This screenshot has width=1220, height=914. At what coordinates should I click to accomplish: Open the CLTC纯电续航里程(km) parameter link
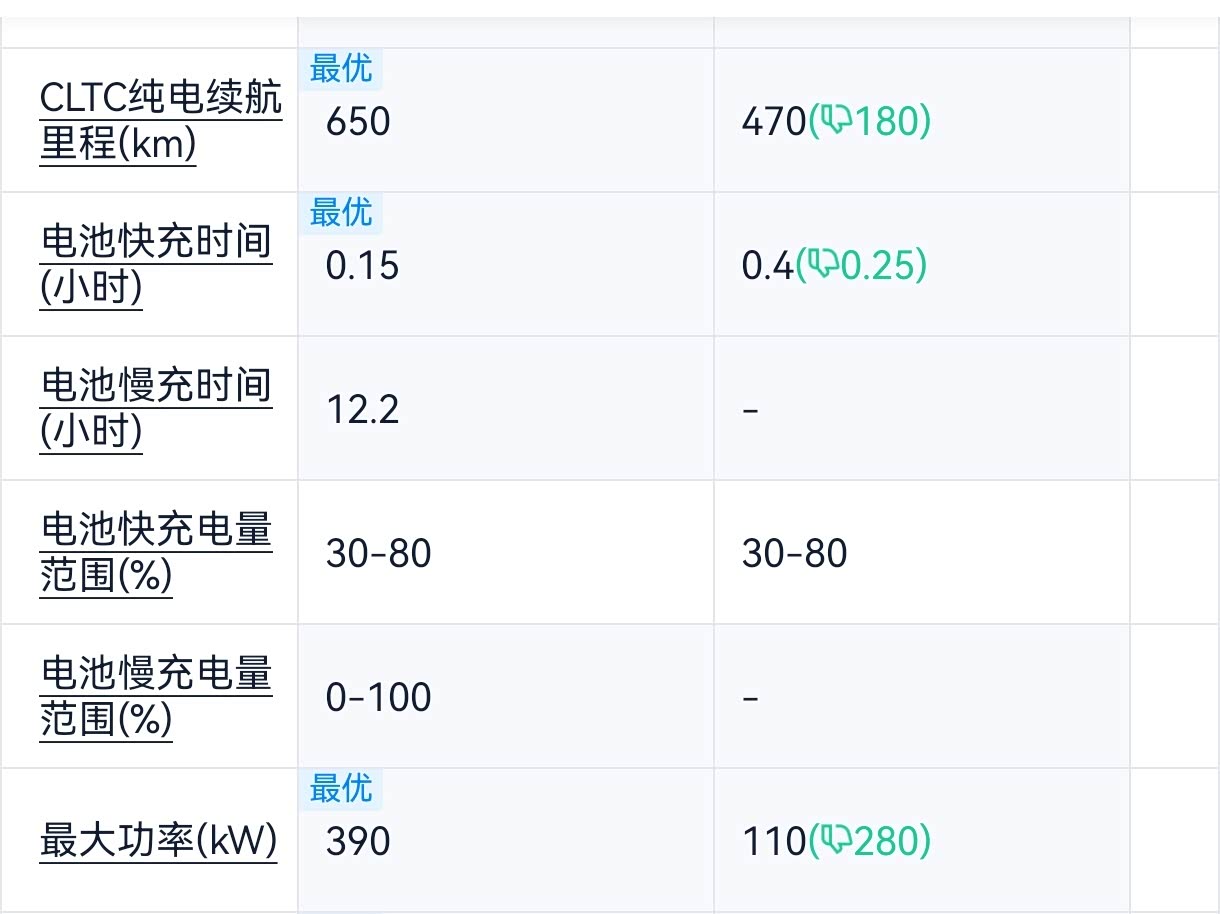(160, 121)
